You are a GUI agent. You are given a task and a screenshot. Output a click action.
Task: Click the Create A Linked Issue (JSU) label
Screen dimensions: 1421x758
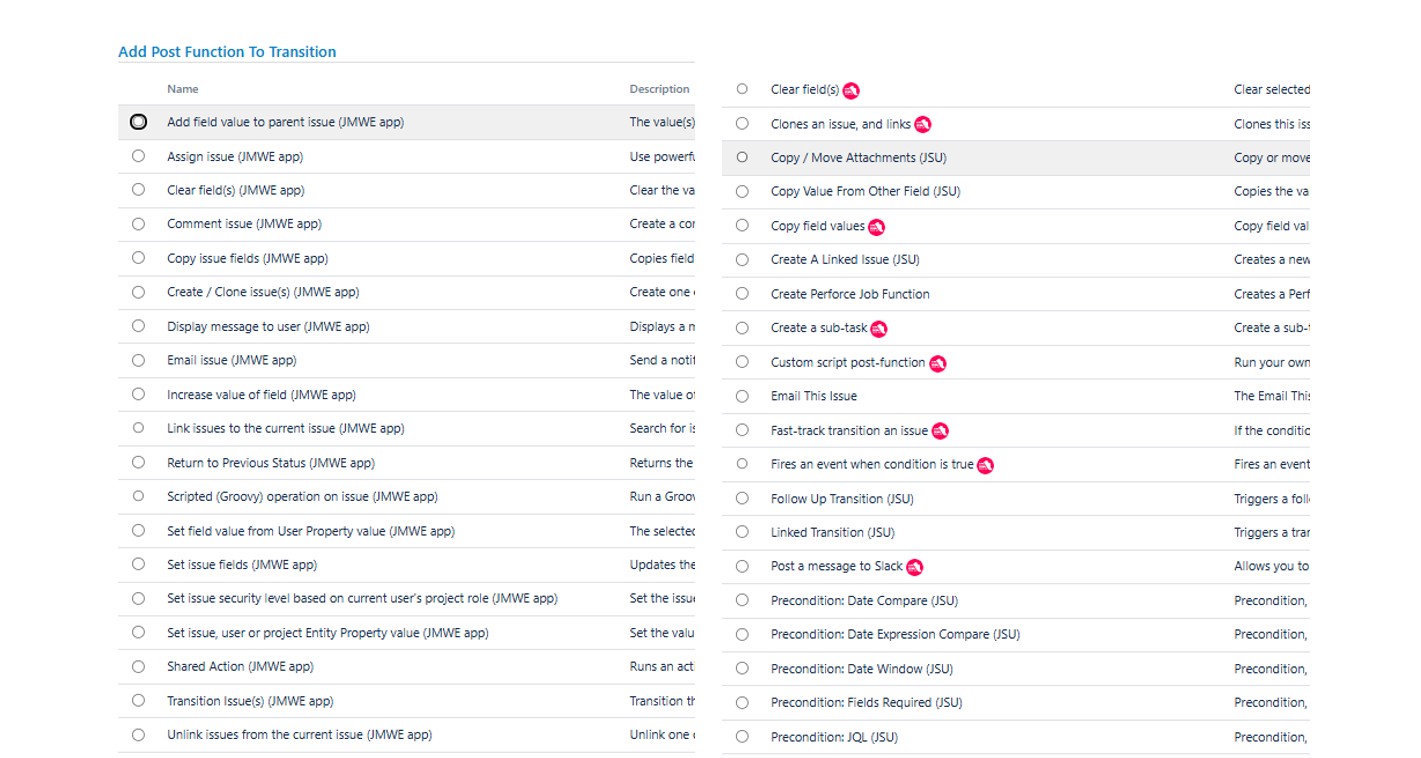[845, 260]
